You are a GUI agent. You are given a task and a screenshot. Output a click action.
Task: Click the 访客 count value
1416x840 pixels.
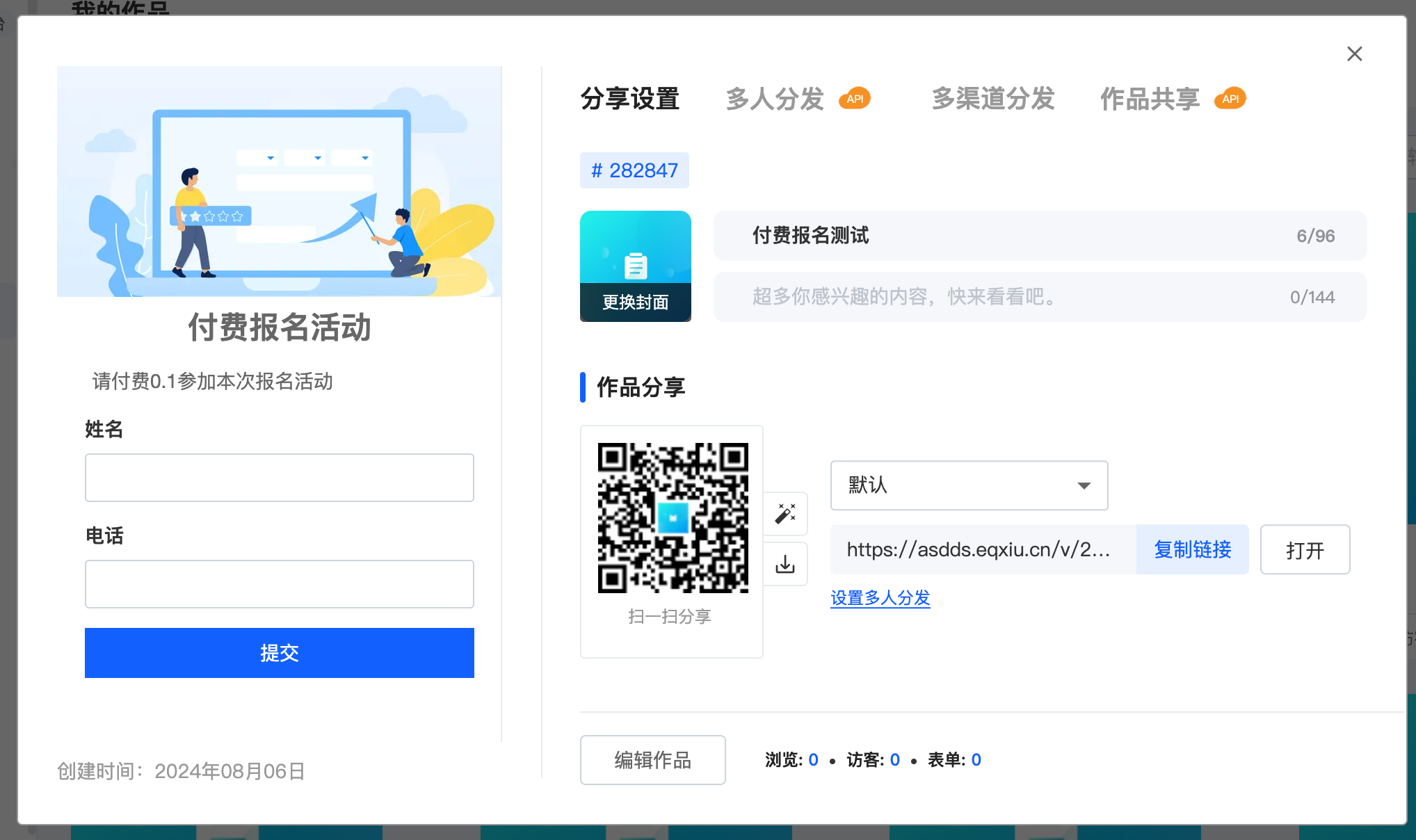[894, 760]
